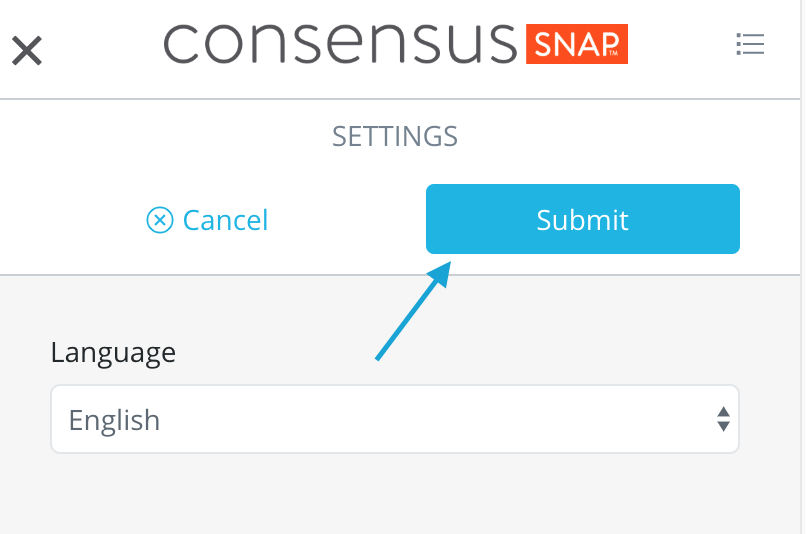
Task: Select the English value in the Language field
Action: [x=114, y=419]
